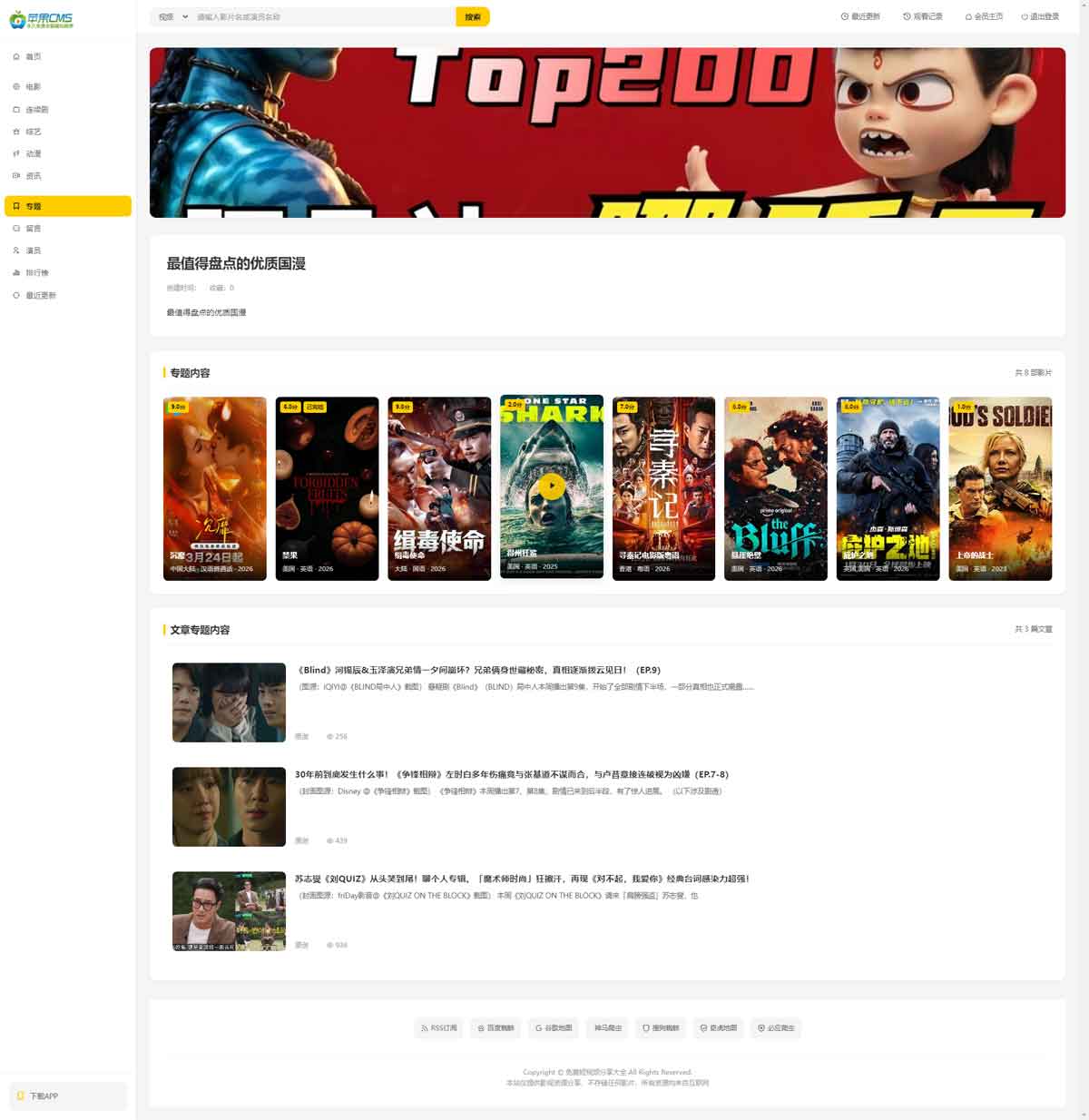Click the 最值得盘点的优质国漫 topic heading
Viewport: 1089px width, 1120px height.
click(236, 263)
